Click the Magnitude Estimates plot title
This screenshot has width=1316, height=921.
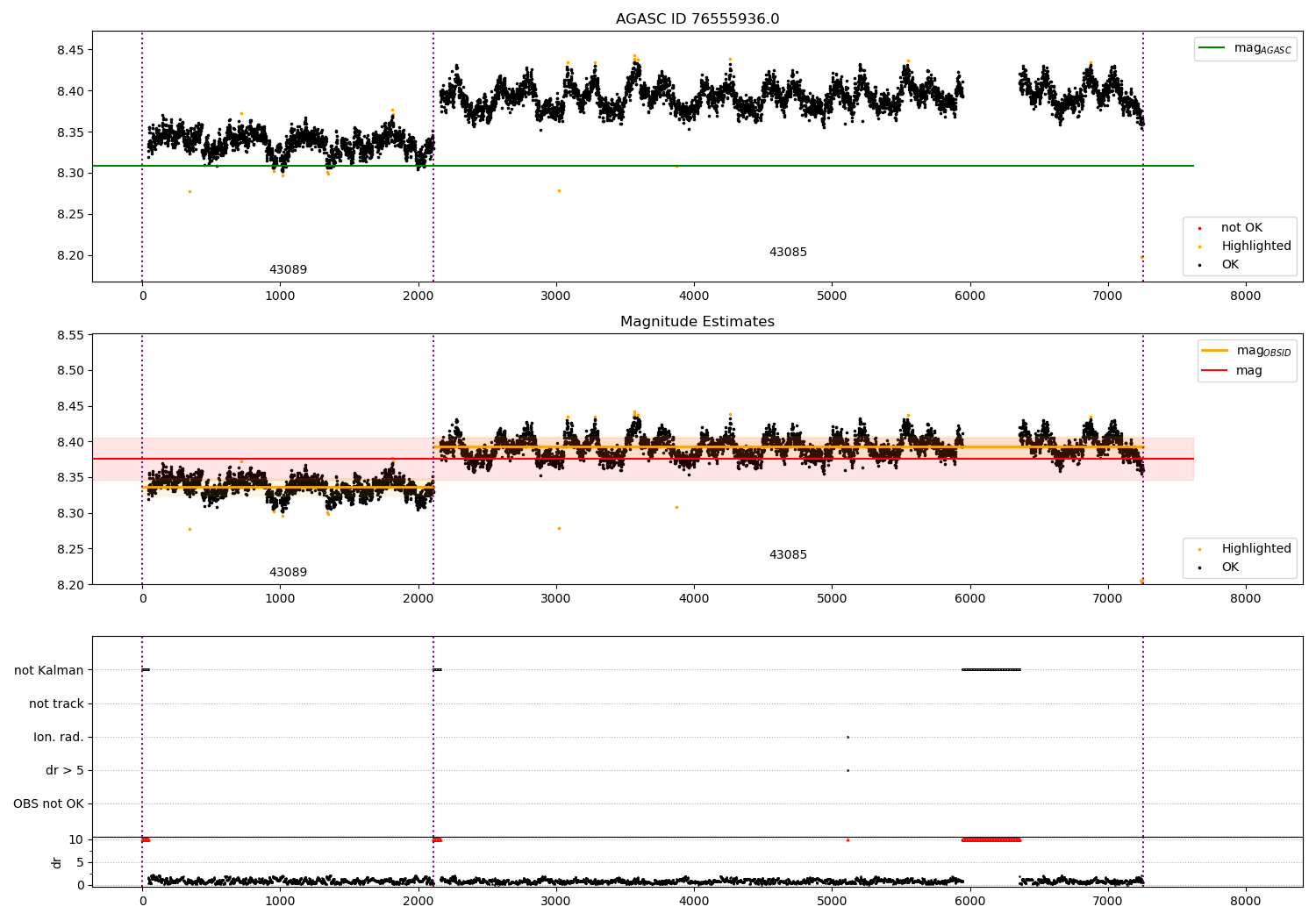[697, 322]
